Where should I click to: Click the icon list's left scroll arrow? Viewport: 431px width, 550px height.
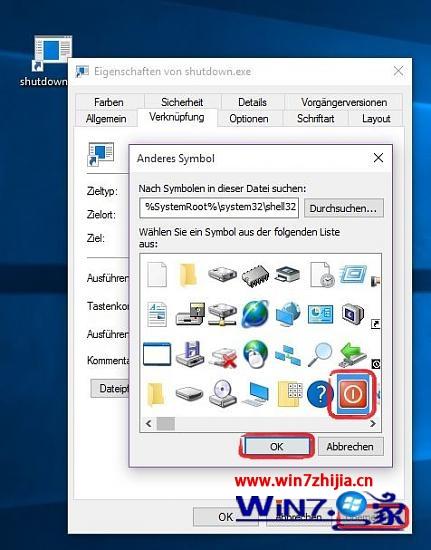coord(148,424)
